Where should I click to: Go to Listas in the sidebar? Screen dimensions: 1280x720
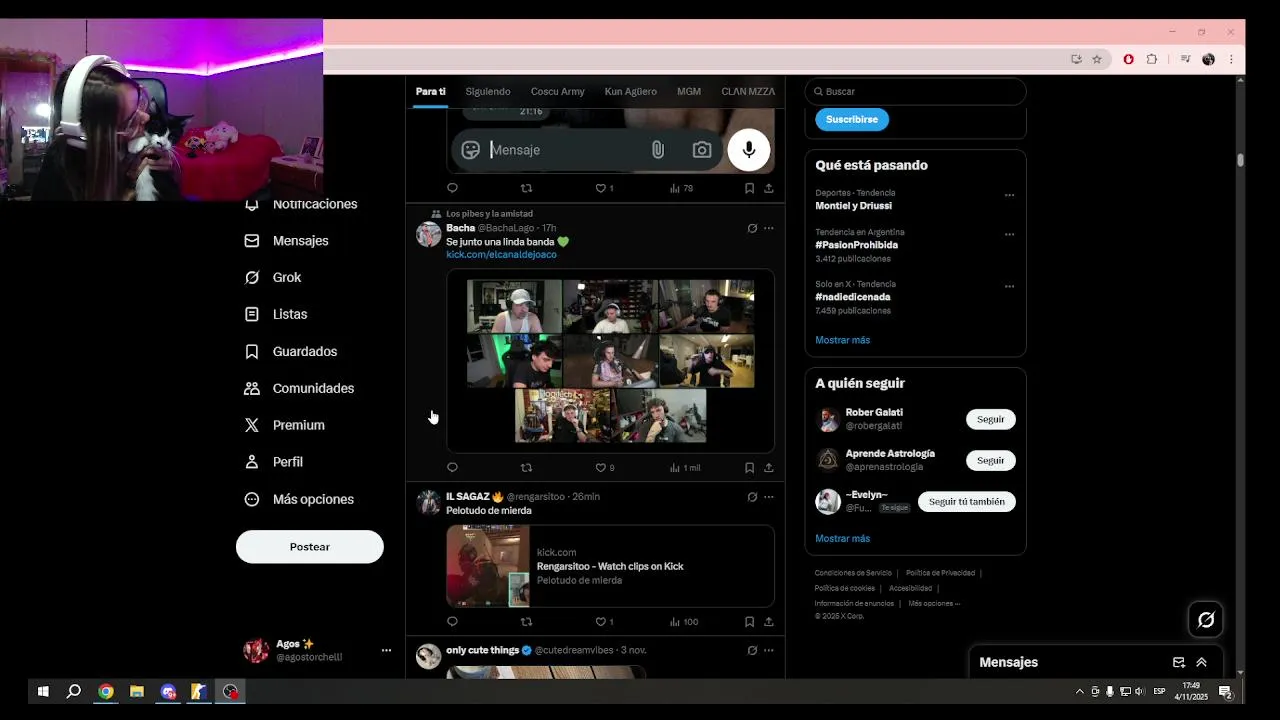pos(276,314)
